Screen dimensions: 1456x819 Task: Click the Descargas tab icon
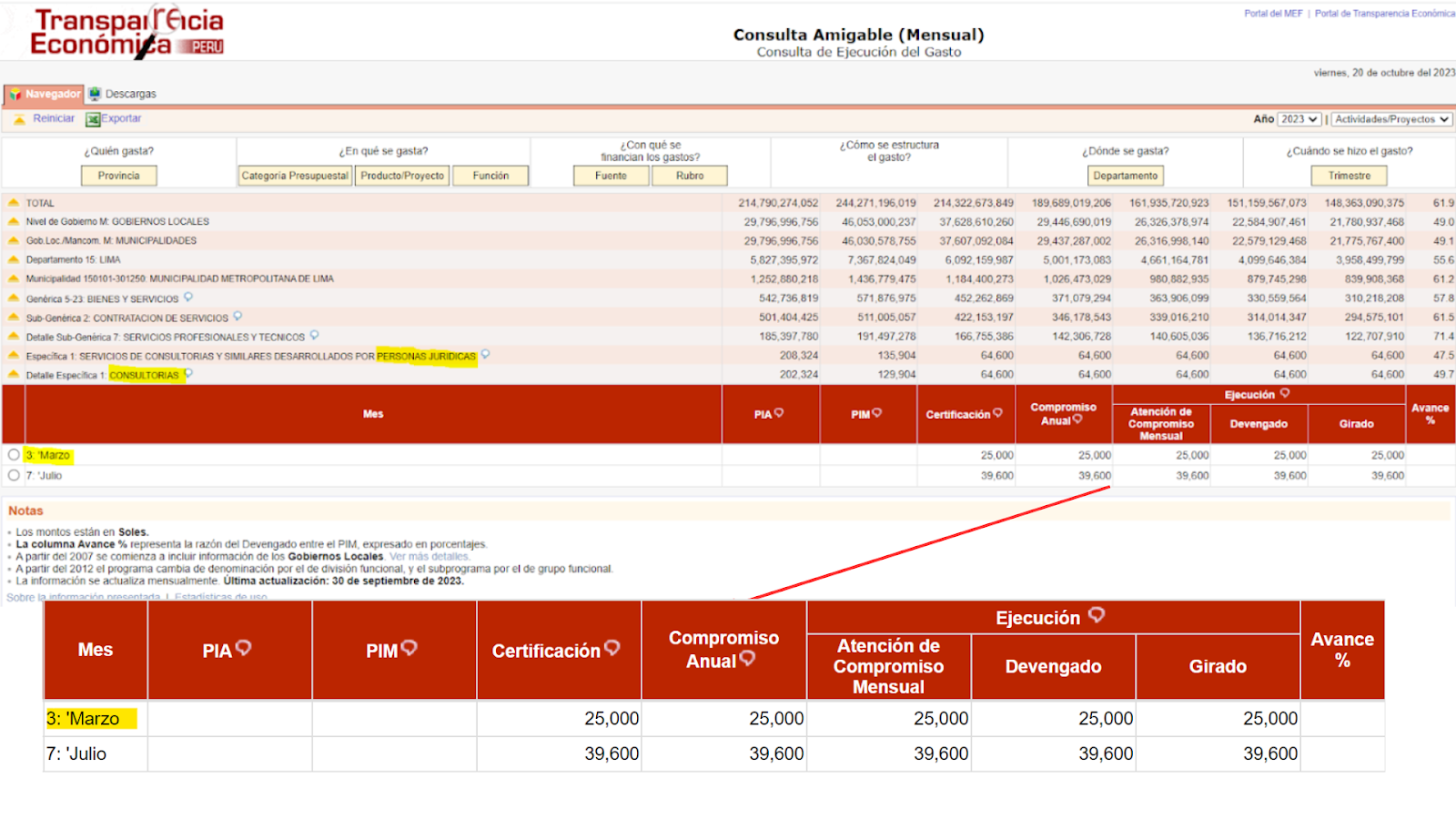pos(95,94)
